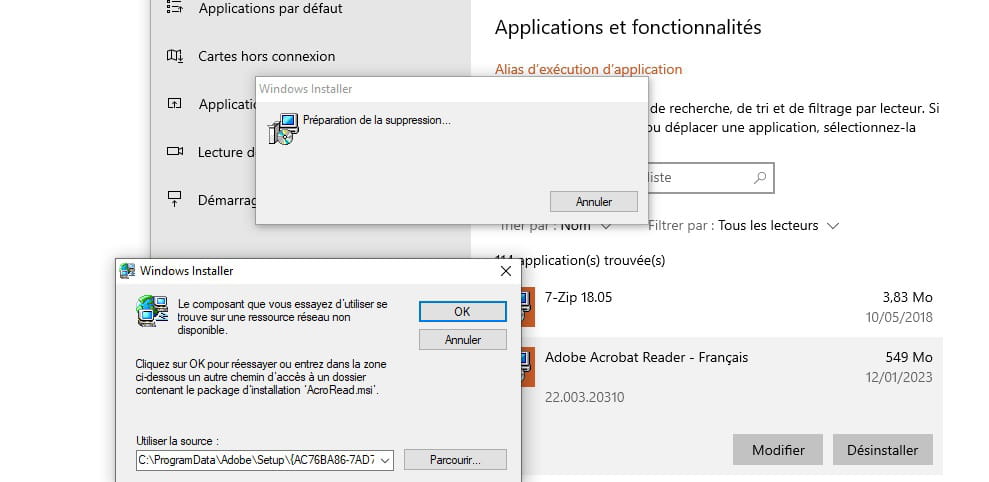The image size is (989, 482).
Task: Click the Lecture de vidéos camera icon
Action: tap(175, 151)
